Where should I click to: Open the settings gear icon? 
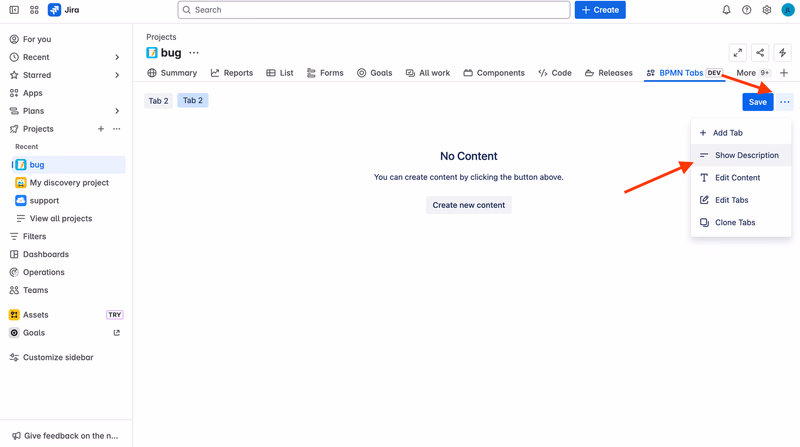point(766,10)
